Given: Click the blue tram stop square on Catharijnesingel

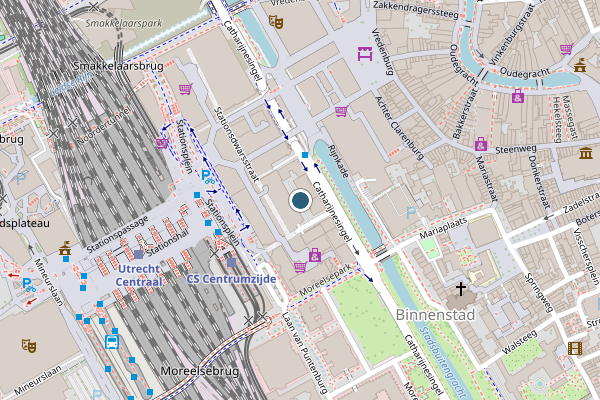Looking at the screenshot, I should [x=305, y=155].
